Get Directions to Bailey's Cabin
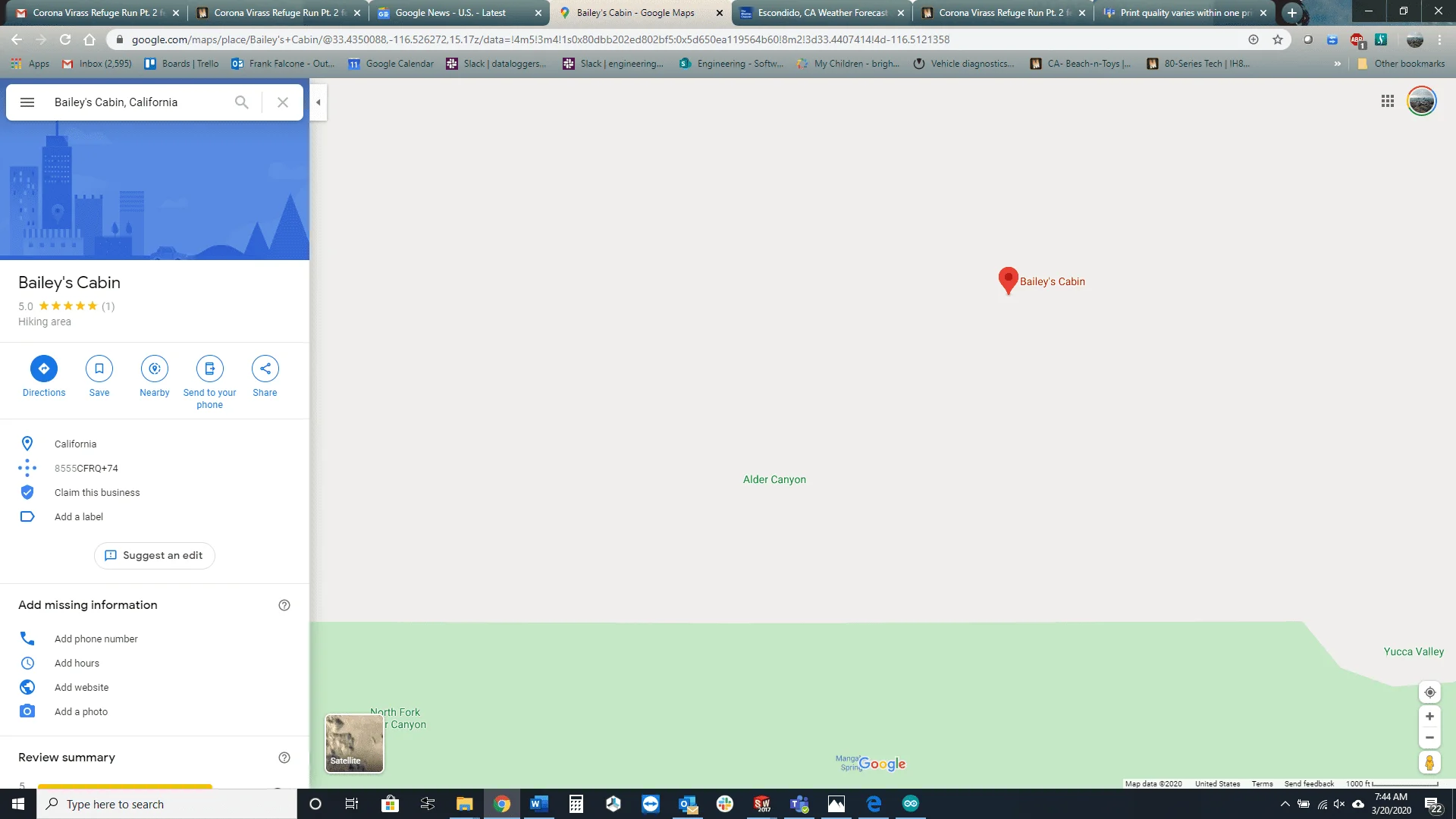This screenshot has width=1456, height=819. coord(44,376)
